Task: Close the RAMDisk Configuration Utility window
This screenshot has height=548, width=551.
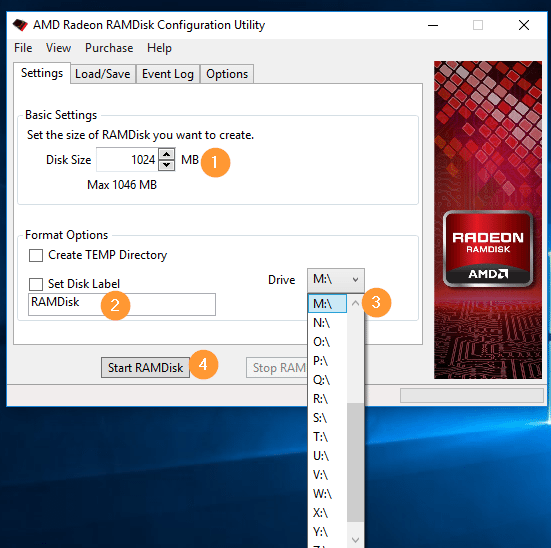Action: click(524, 25)
